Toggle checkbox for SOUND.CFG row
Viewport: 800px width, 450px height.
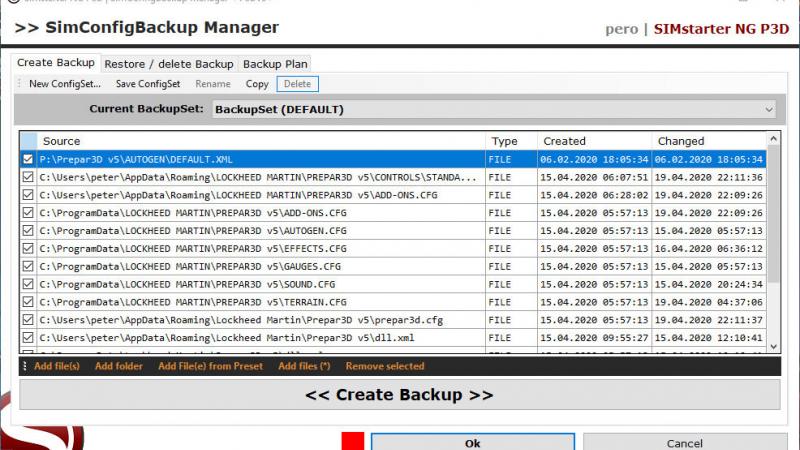pyautogui.click(x=28, y=284)
